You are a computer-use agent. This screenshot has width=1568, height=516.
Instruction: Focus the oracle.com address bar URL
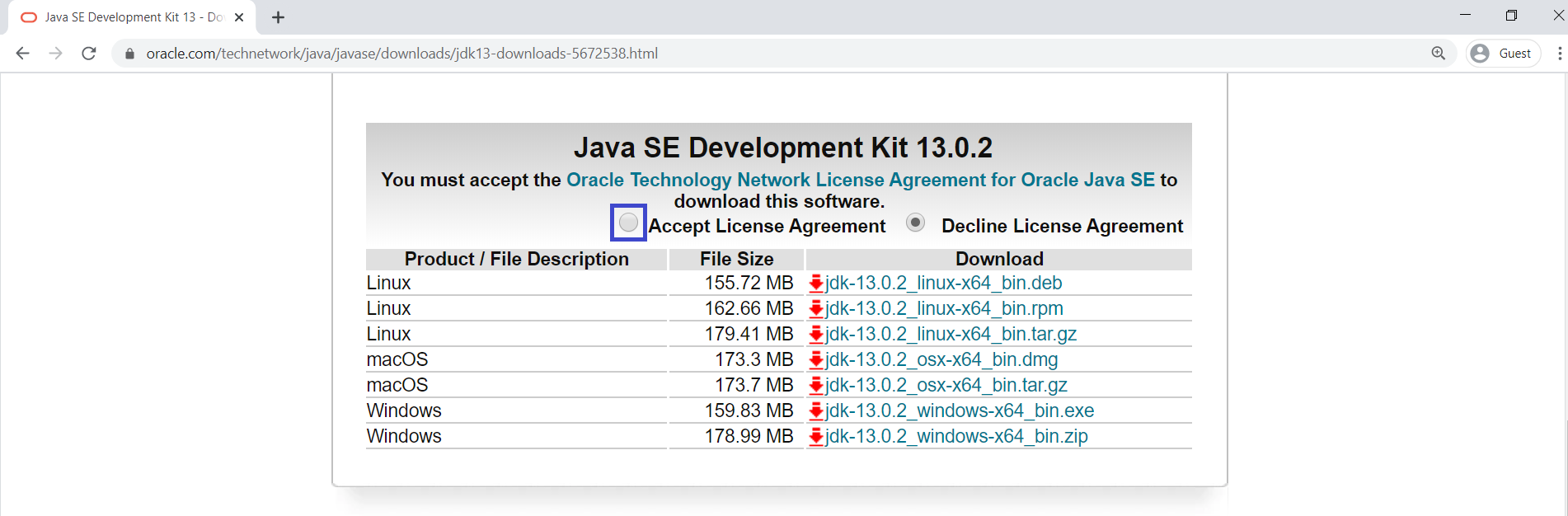click(x=401, y=54)
